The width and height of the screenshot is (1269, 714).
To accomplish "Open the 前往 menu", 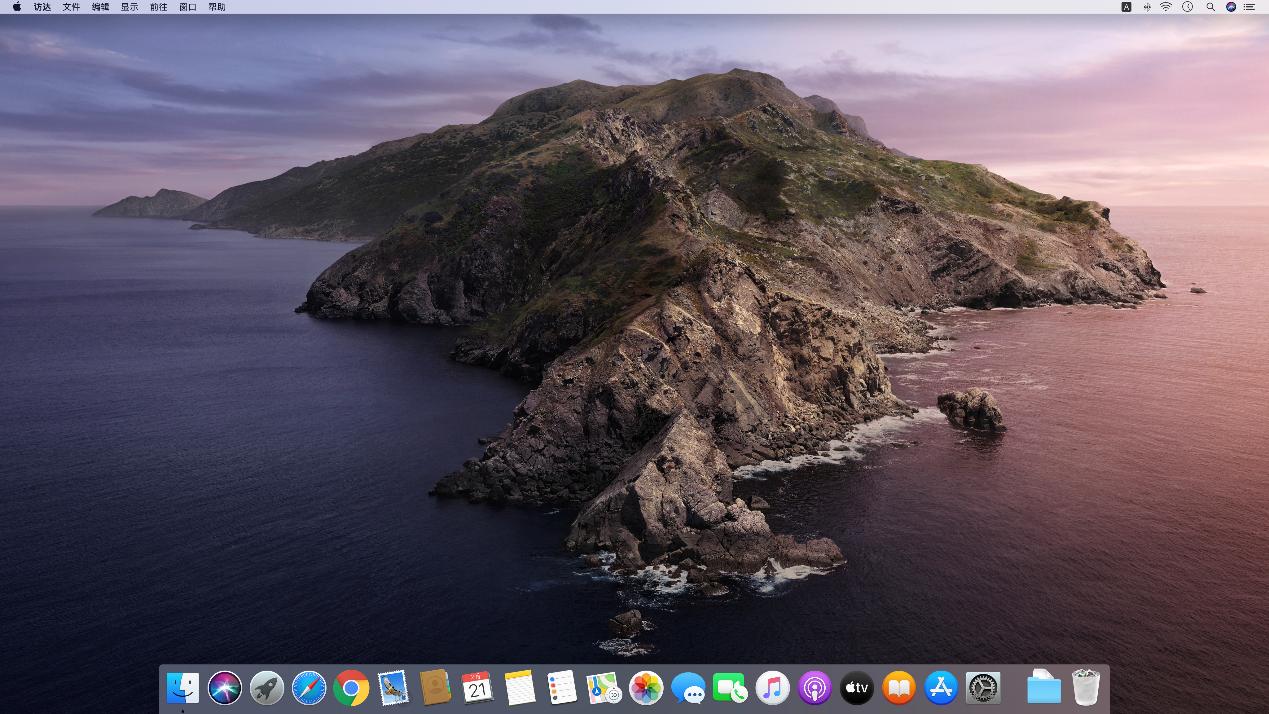I will click(158, 7).
